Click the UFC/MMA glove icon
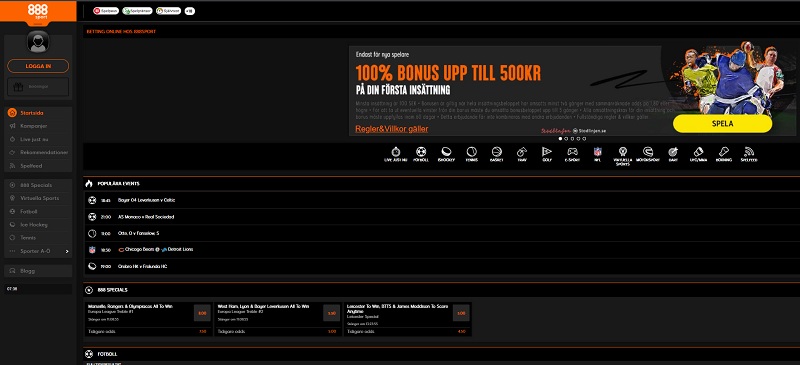Screen dimensions: 800x365 coord(698,152)
